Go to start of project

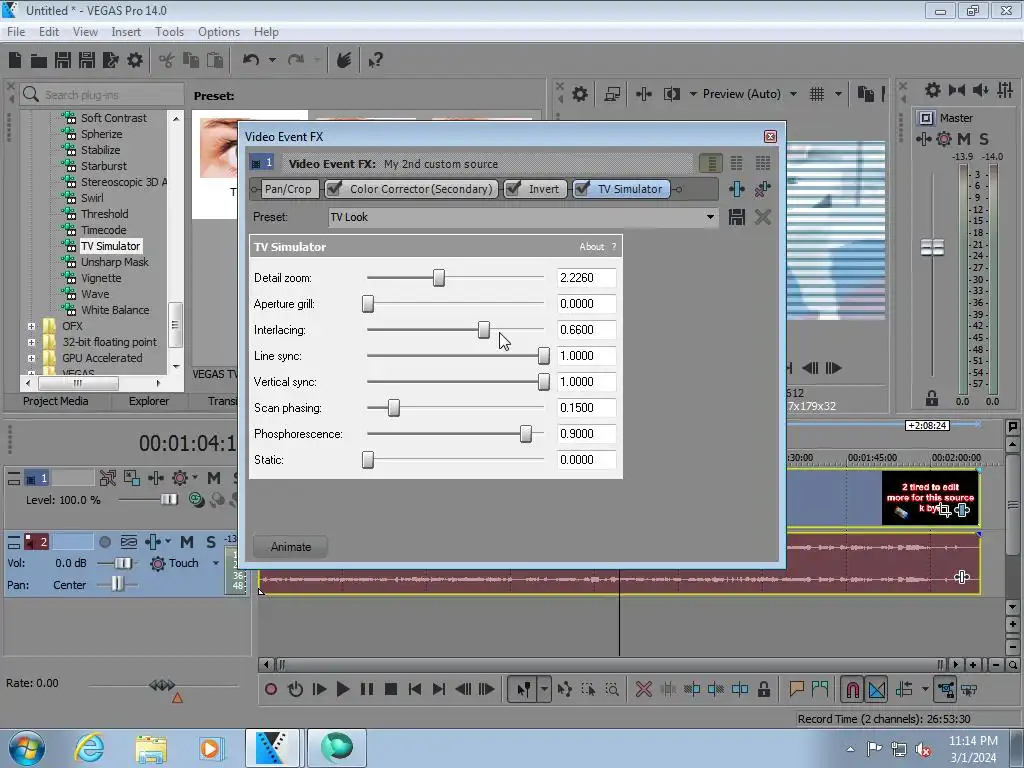415,689
